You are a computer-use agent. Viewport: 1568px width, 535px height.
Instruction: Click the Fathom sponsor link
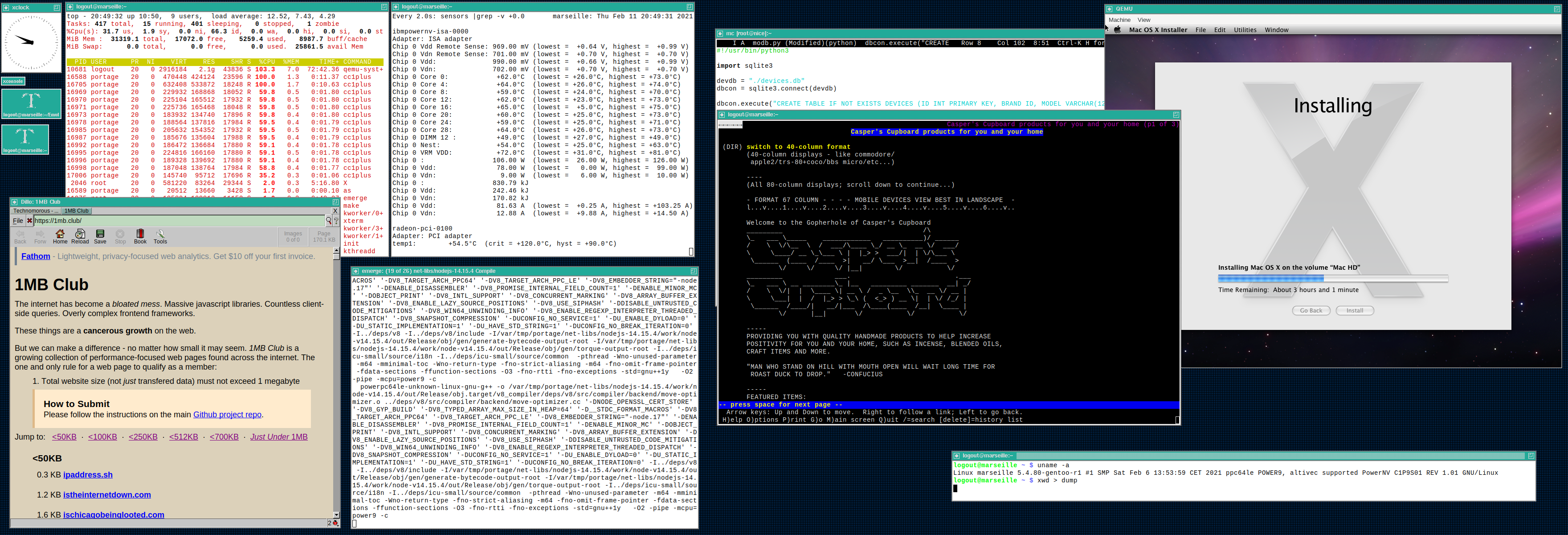35,256
